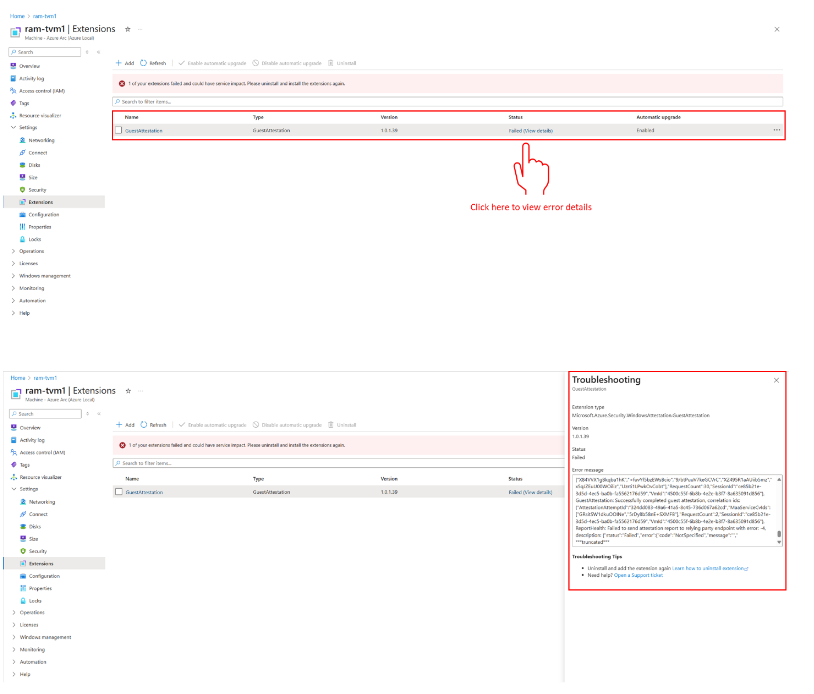Click Add in the lower screenshot toolbar
This screenshot has height=694, width=814.
(x=125, y=425)
